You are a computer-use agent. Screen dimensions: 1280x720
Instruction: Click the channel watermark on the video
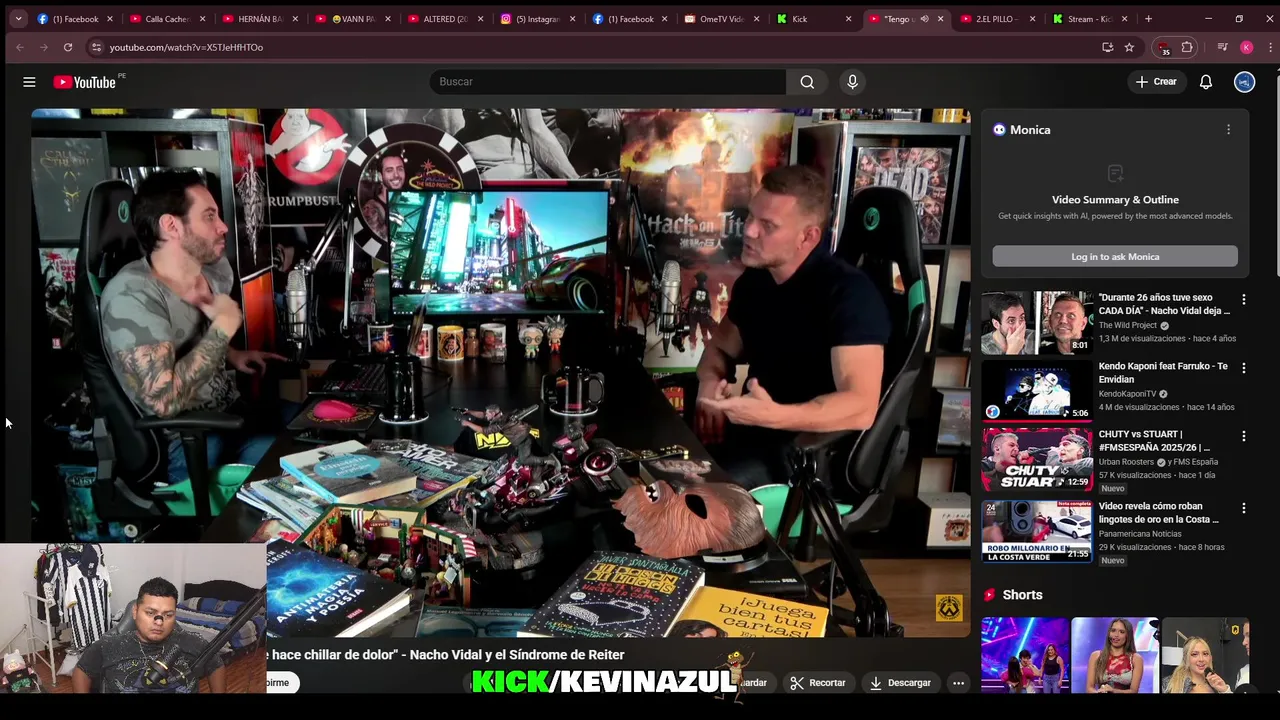pos(948,607)
